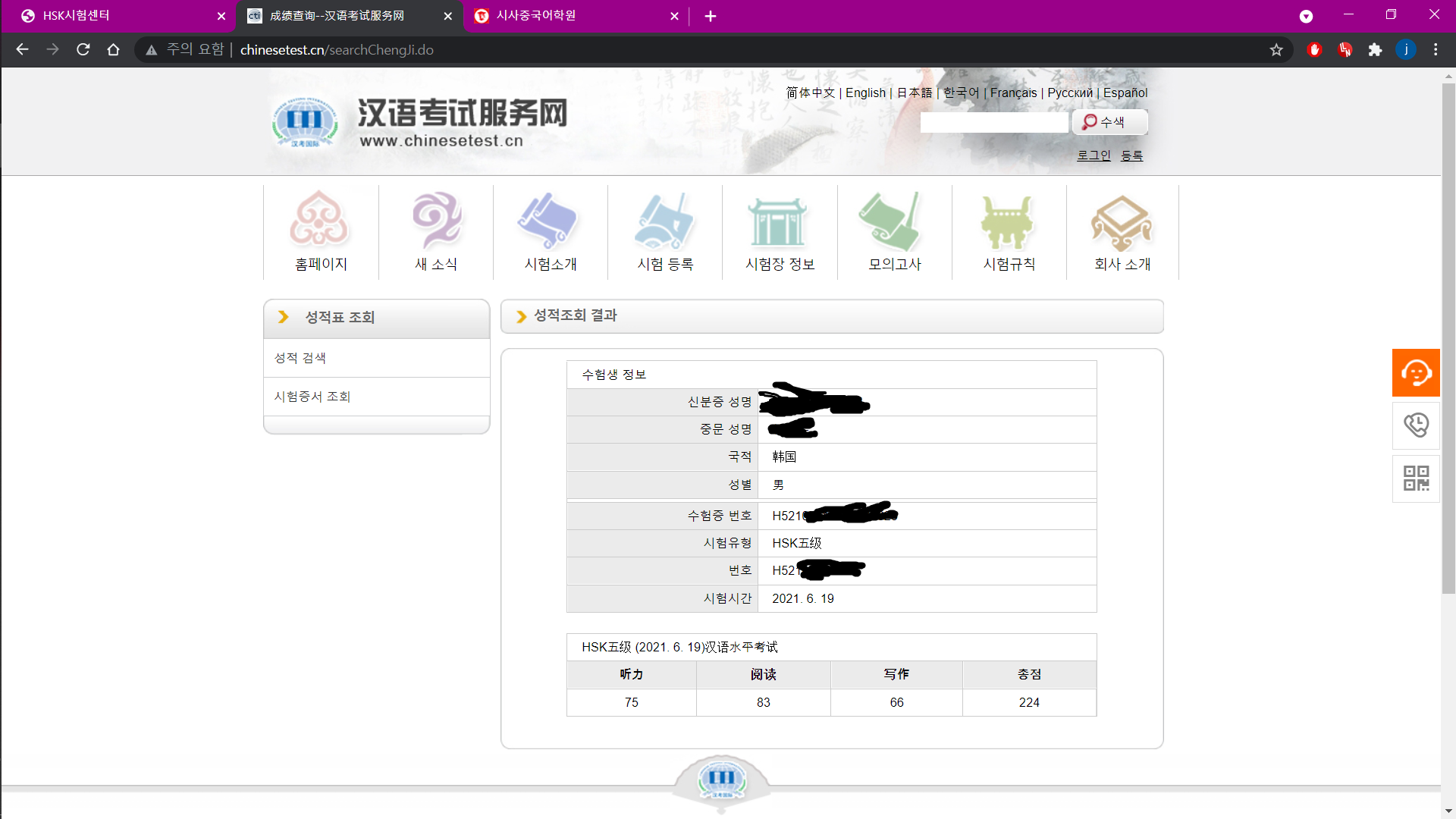Screen dimensions: 1456x819
Task: Switch language to 한국어
Action: [962, 93]
